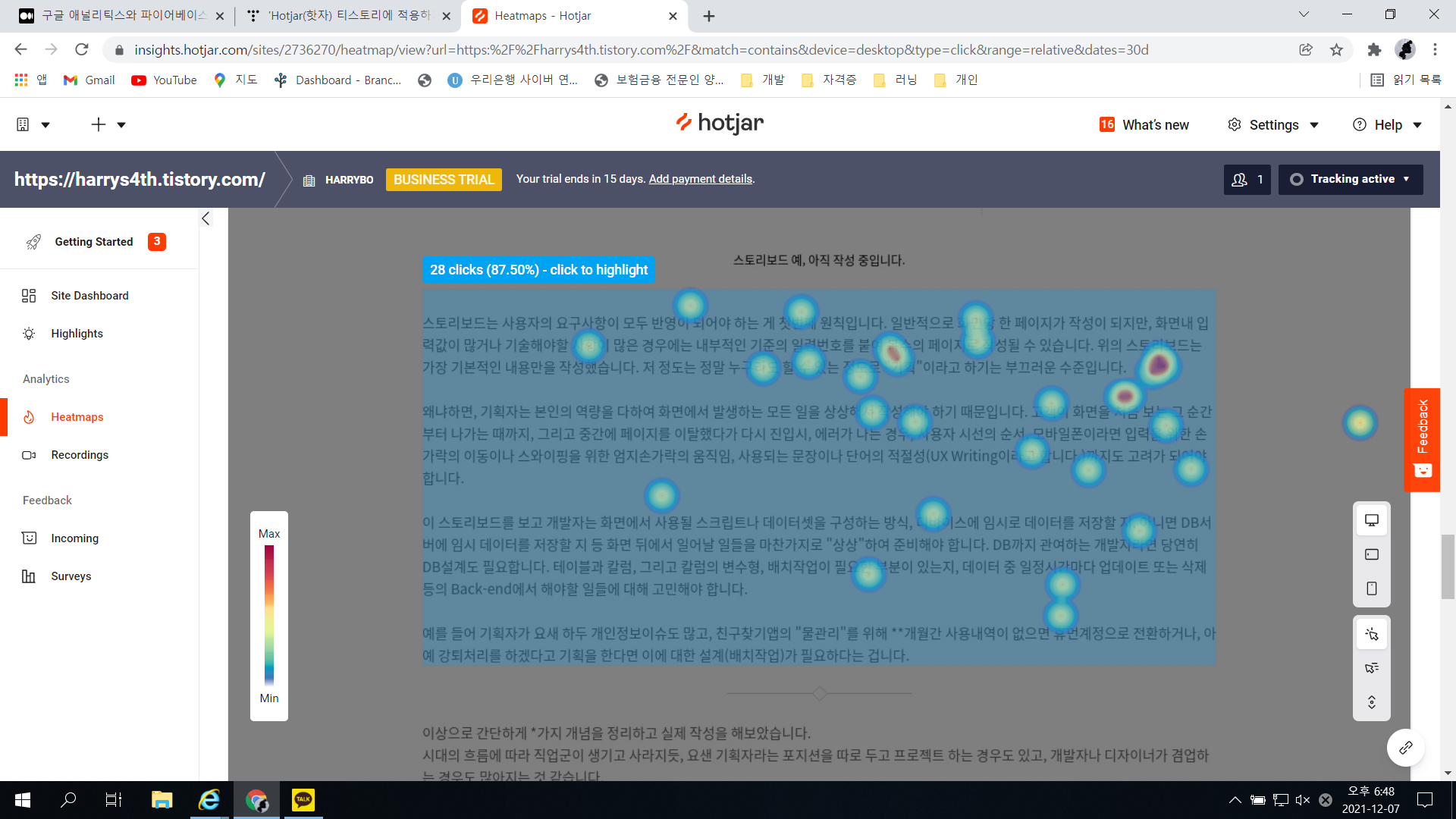Select the click heatmap type icon
Image resolution: width=1456 pixels, height=819 pixels.
[x=1371, y=634]
